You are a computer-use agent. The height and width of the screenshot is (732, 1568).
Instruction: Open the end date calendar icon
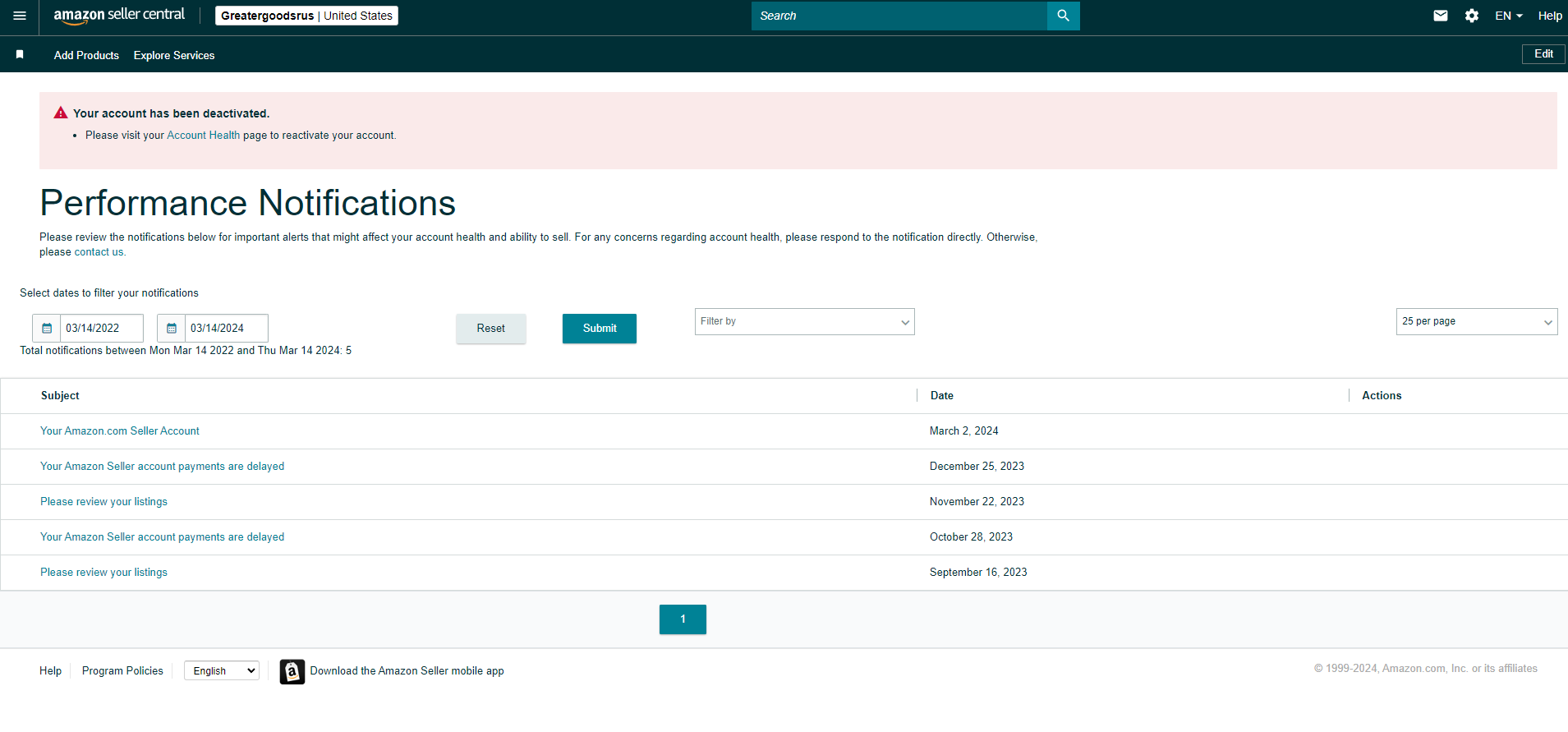[x=172, y=328]
